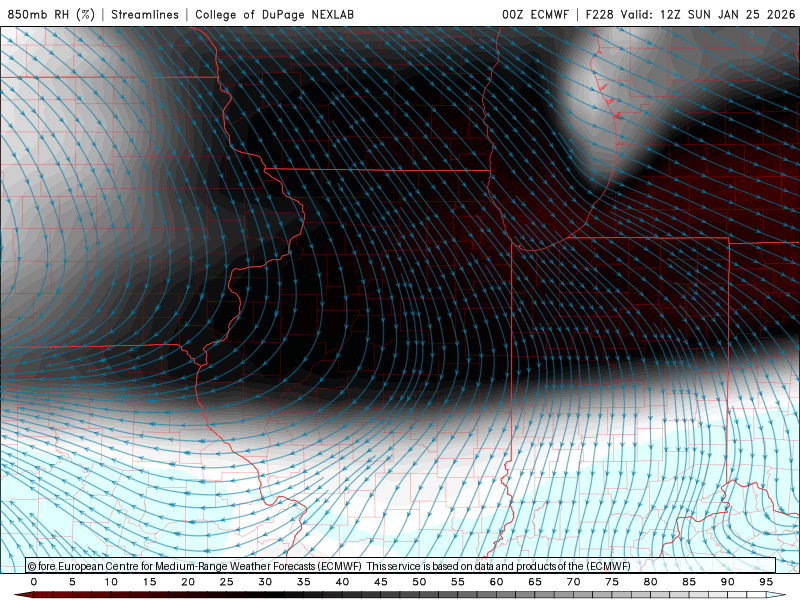
Task: Click the "850mb RH (%)" title text
Action: [51, 14]
